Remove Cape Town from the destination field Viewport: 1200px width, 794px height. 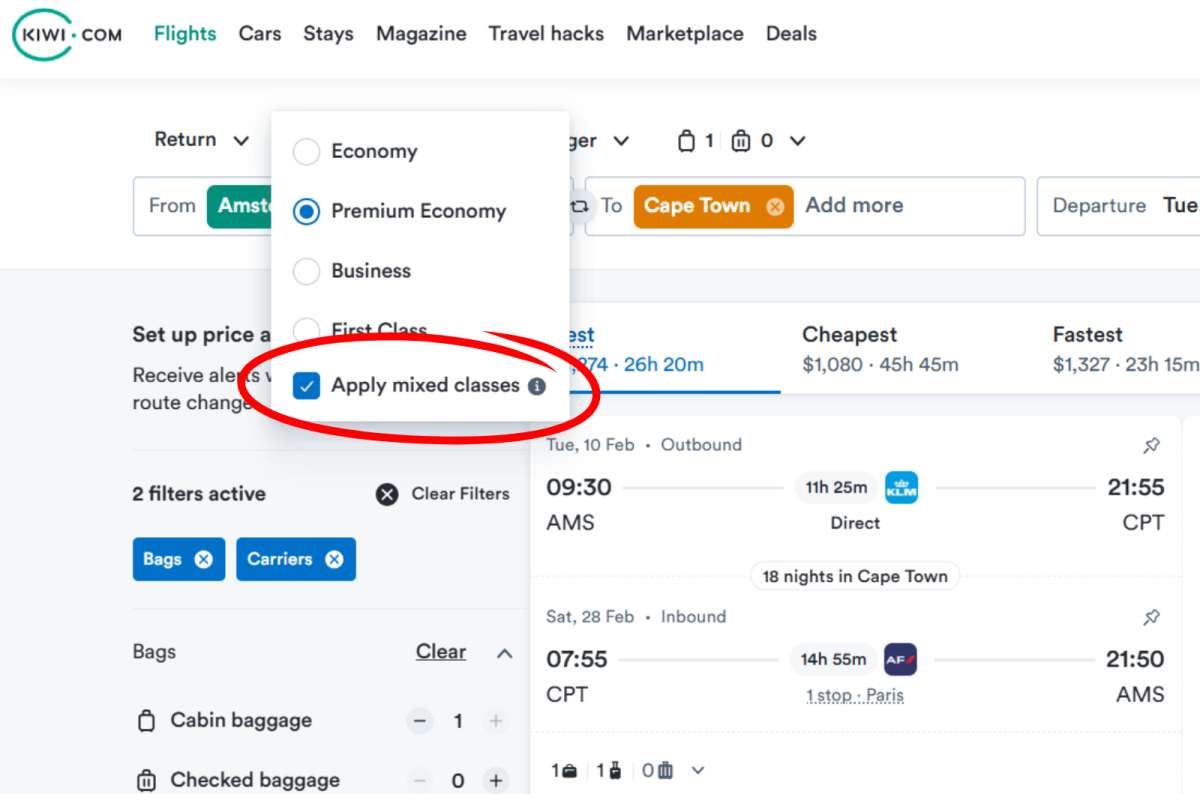[x=775, y=206]
